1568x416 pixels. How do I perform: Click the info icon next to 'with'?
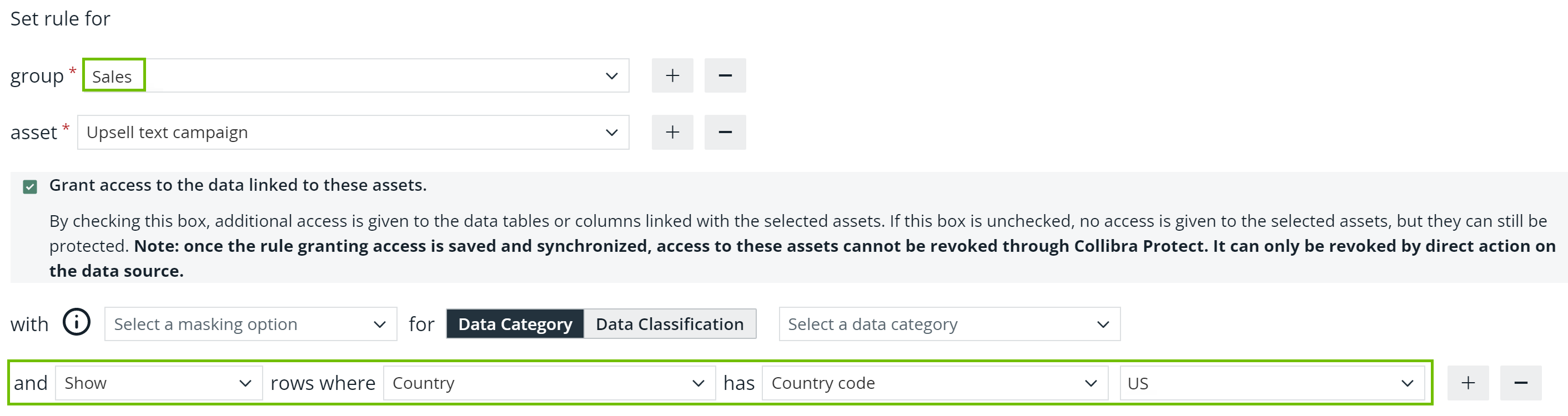tap(76, 323)
